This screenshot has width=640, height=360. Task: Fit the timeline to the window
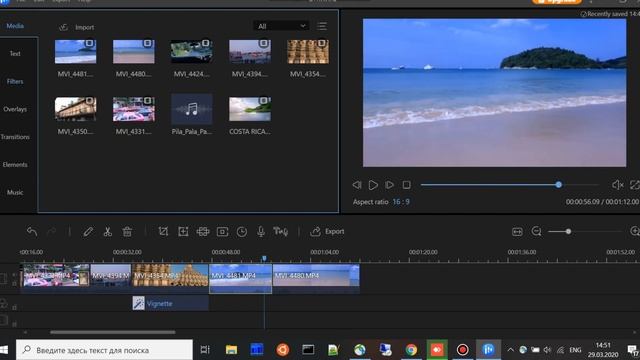point(517,232)
